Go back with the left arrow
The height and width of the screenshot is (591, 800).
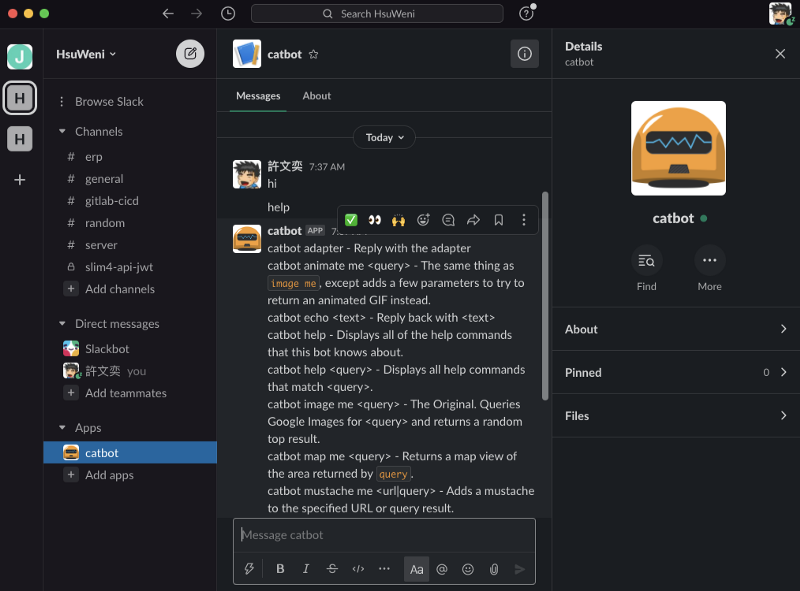coord(168,14)
